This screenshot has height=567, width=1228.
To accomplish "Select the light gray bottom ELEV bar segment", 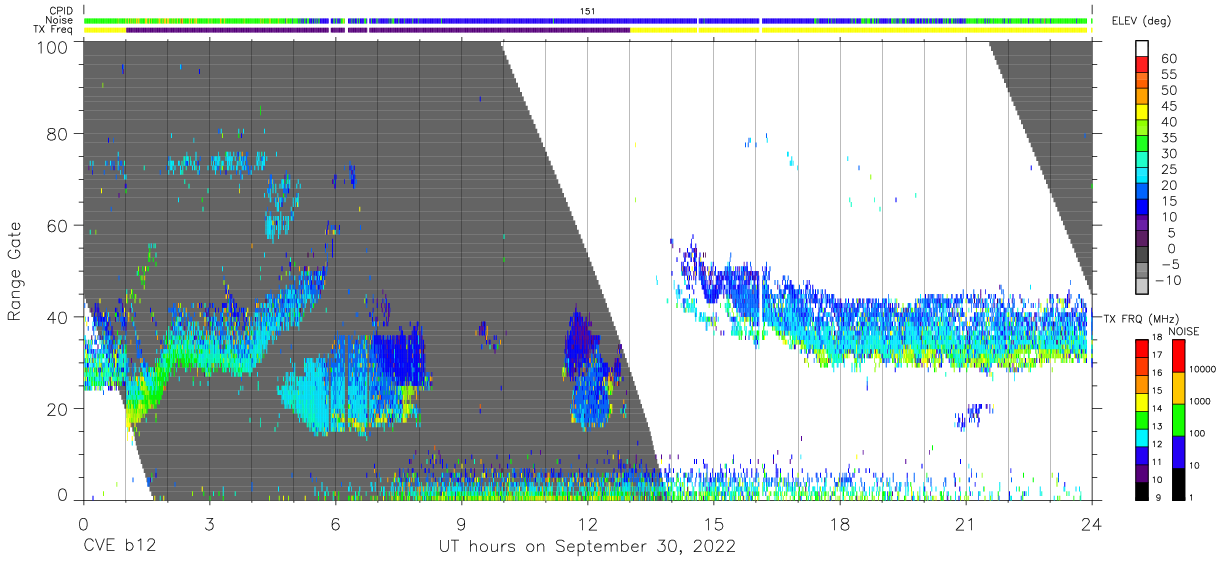I will pos(1143,287).
